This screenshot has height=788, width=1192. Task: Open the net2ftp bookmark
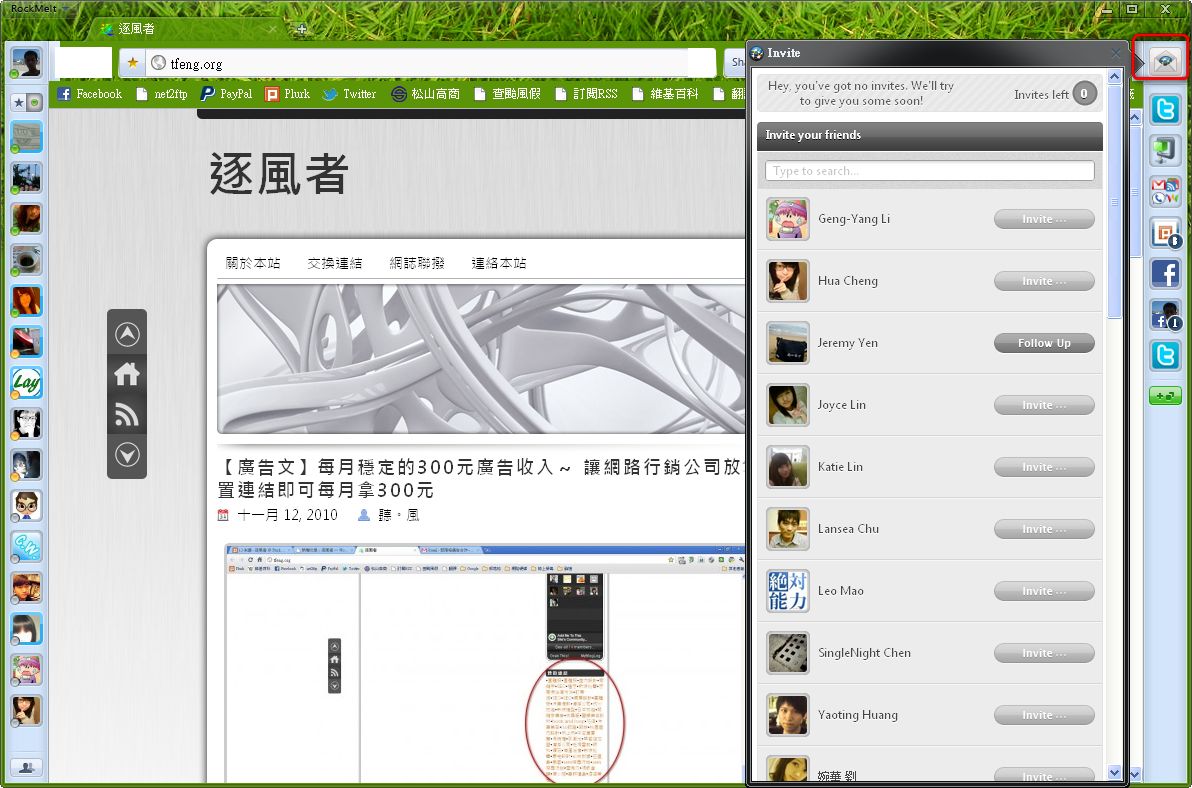click(x=161, y=93)
